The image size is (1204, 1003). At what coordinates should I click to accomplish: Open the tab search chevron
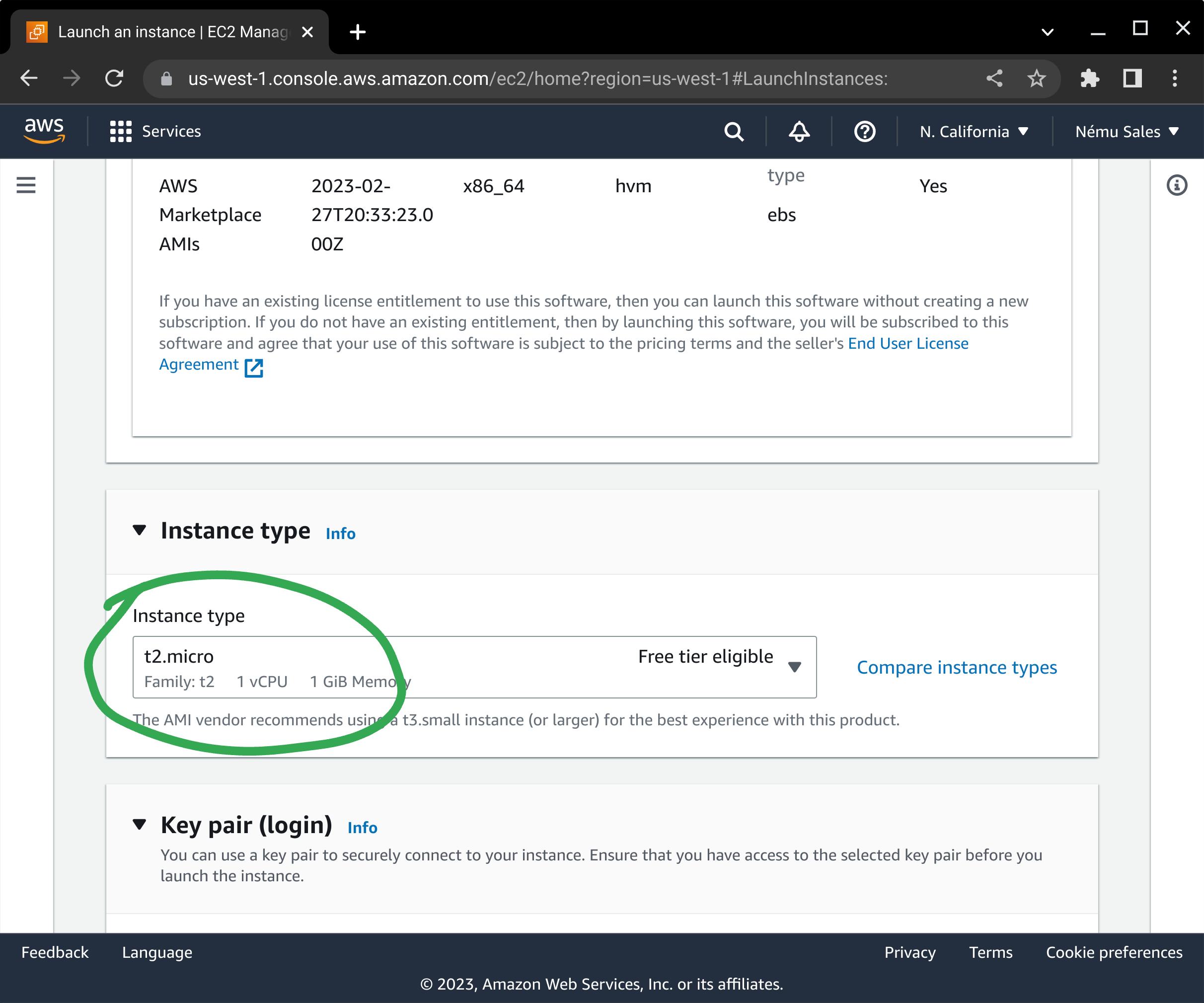pyautogui.click(x=1048, y=32)
